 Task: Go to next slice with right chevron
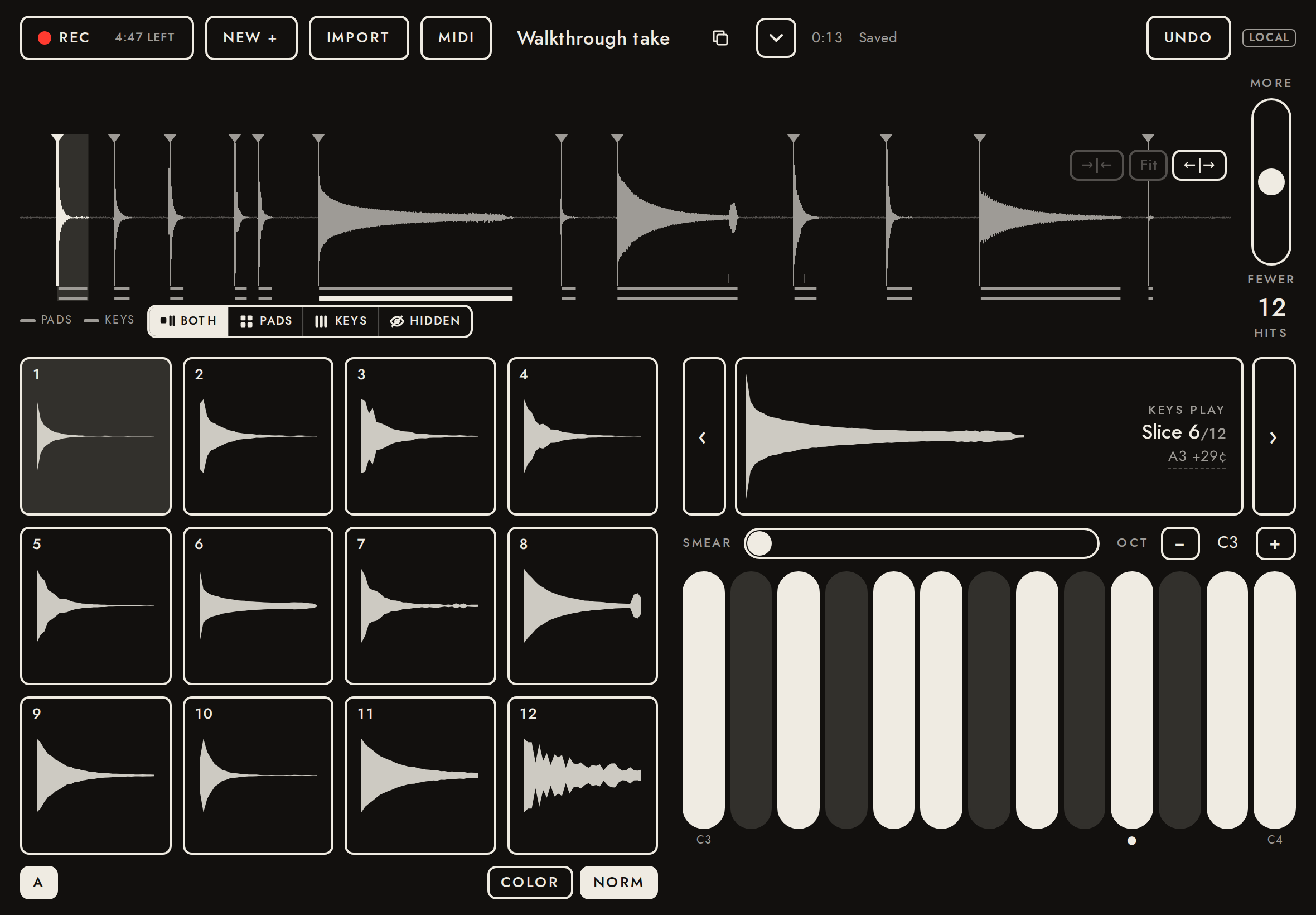(1274, 436)
